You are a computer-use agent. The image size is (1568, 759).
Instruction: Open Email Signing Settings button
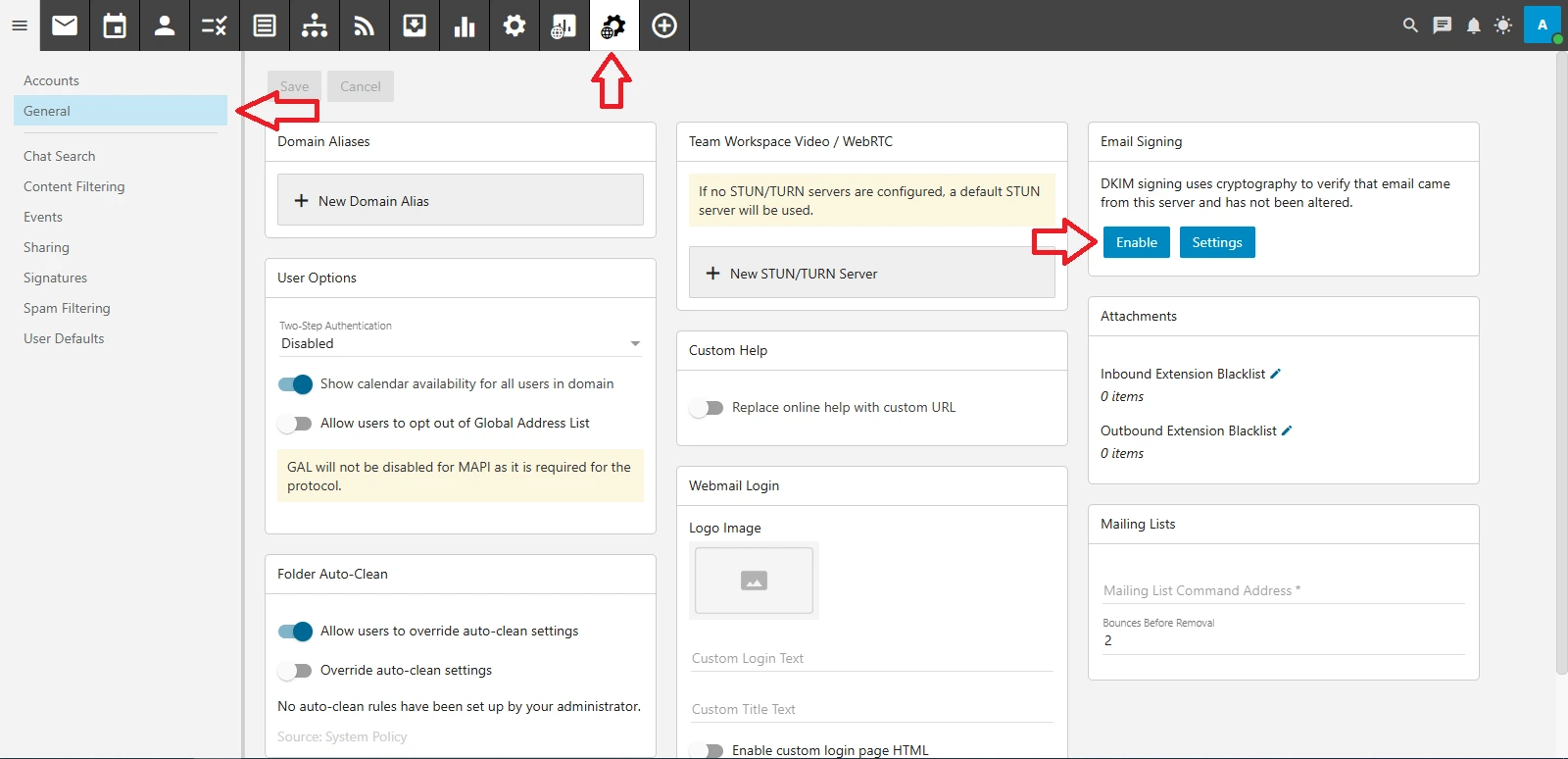coord(1216,242)
